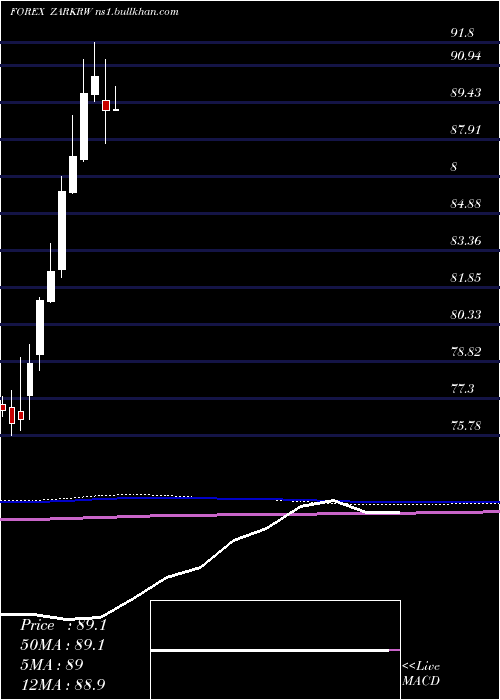Click the 81.85 price level label
Viewport: 500px width, 700px height.
coord(466,278)
